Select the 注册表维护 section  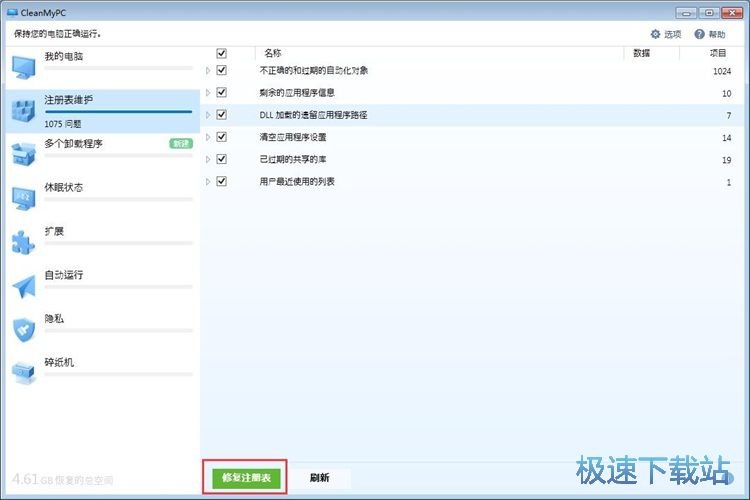pyautogui.click(x=102, y=111)
